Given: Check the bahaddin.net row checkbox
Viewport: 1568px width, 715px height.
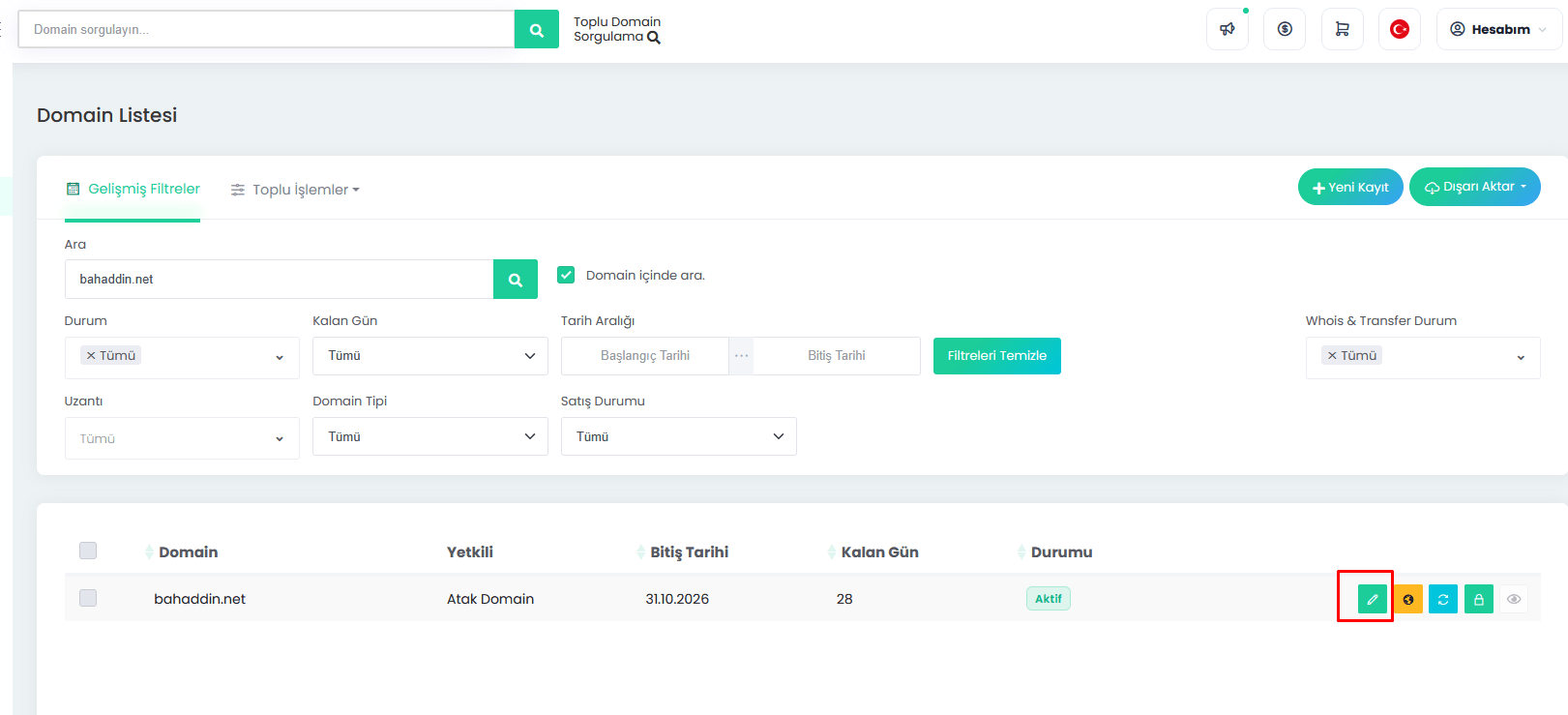Looking at the screenshot, I should (88, 598).
